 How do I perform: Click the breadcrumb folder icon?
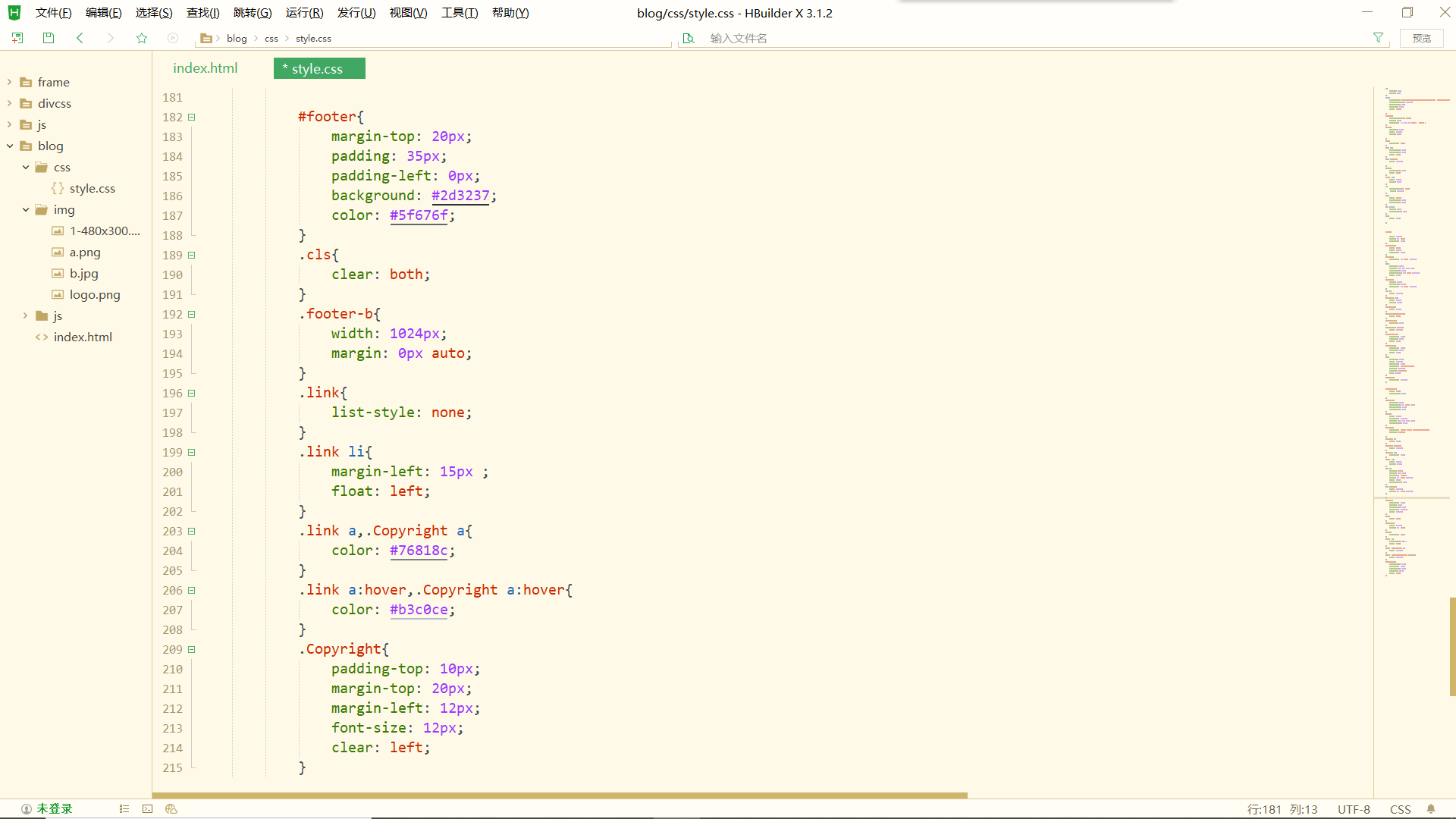[206, 38]
